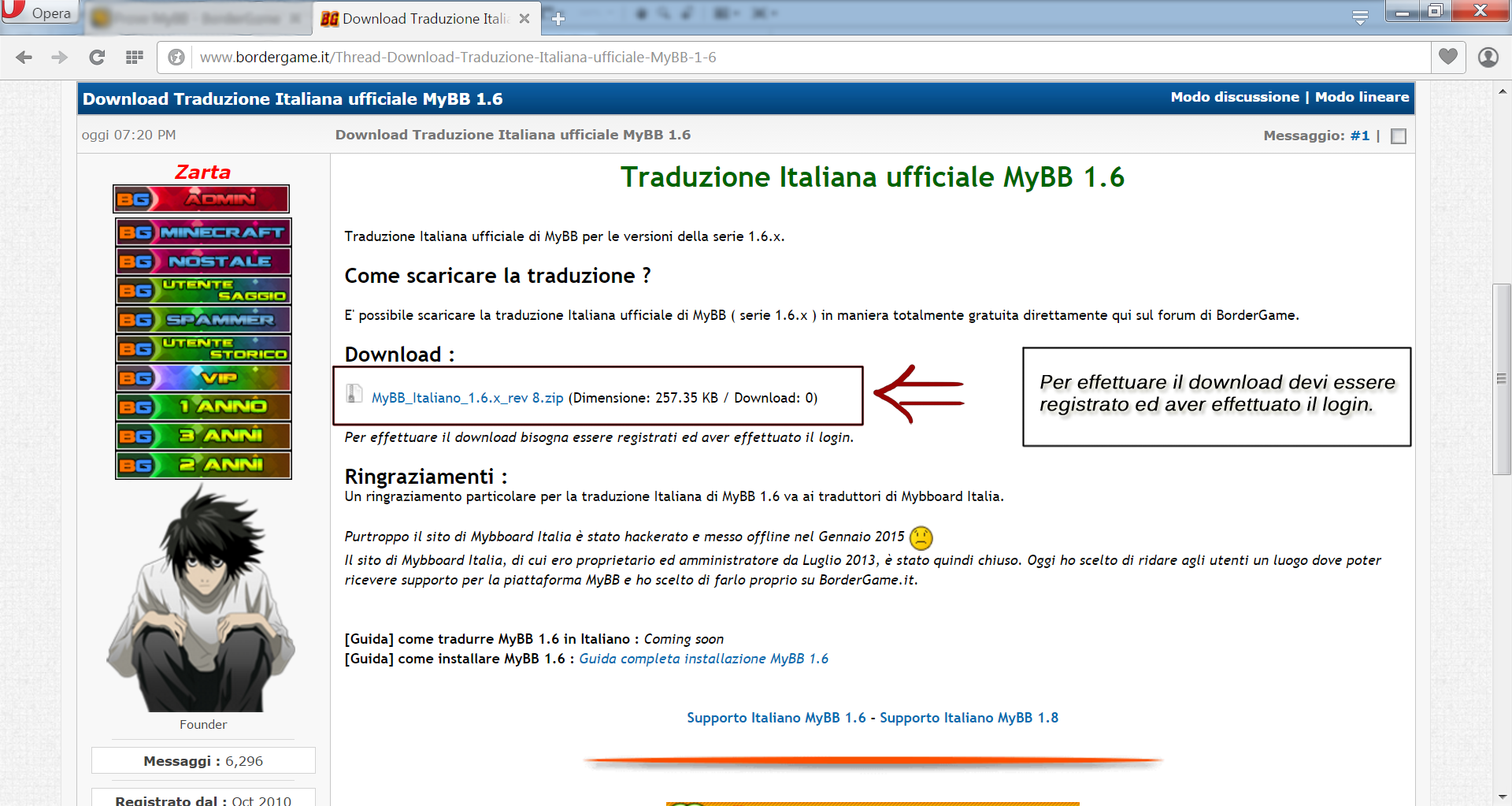Click the oggi 07:20 PM timestamp
This screenshot has width=1512, height=806.
click(x=129, y=135)
